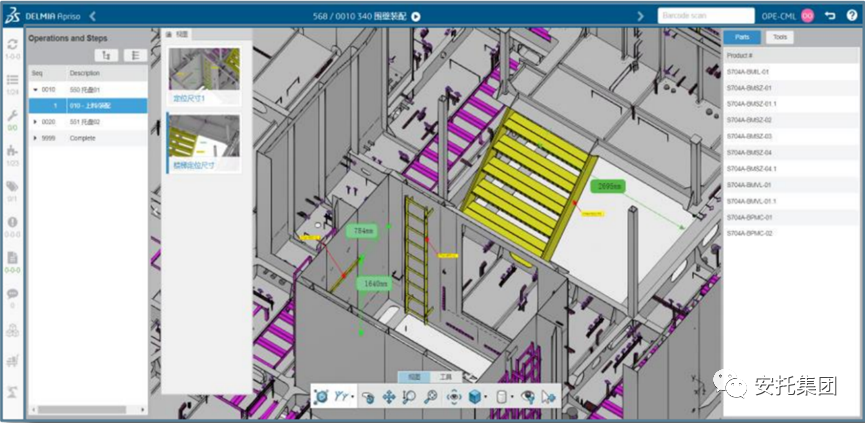Click the help question mark icon
The height and width of the screenshot is (423, 865).
(x=851, y=15)
